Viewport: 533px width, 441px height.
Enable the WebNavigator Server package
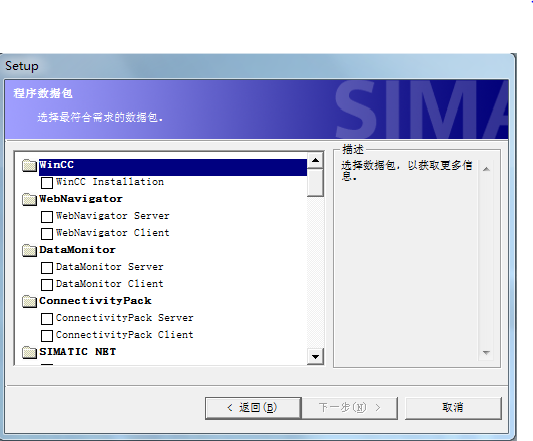(47, 217)
